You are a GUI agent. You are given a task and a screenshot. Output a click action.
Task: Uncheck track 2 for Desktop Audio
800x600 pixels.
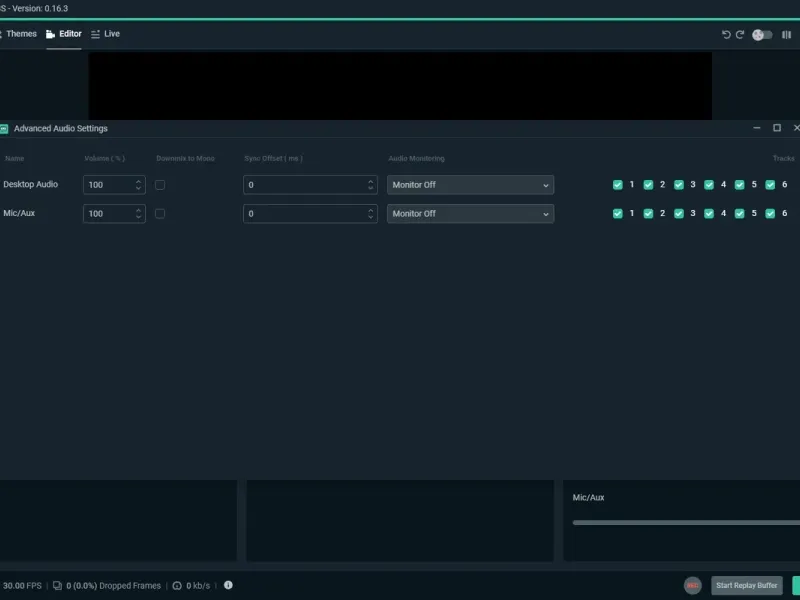pos(648,185)
